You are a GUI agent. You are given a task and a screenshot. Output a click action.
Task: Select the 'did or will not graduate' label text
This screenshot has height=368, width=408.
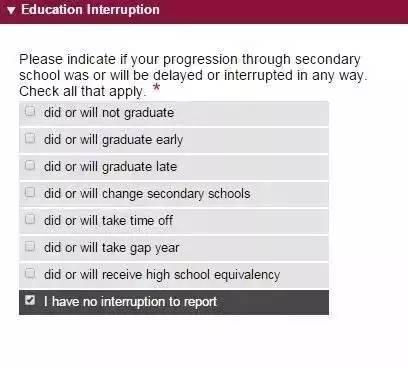coord(109,113)
